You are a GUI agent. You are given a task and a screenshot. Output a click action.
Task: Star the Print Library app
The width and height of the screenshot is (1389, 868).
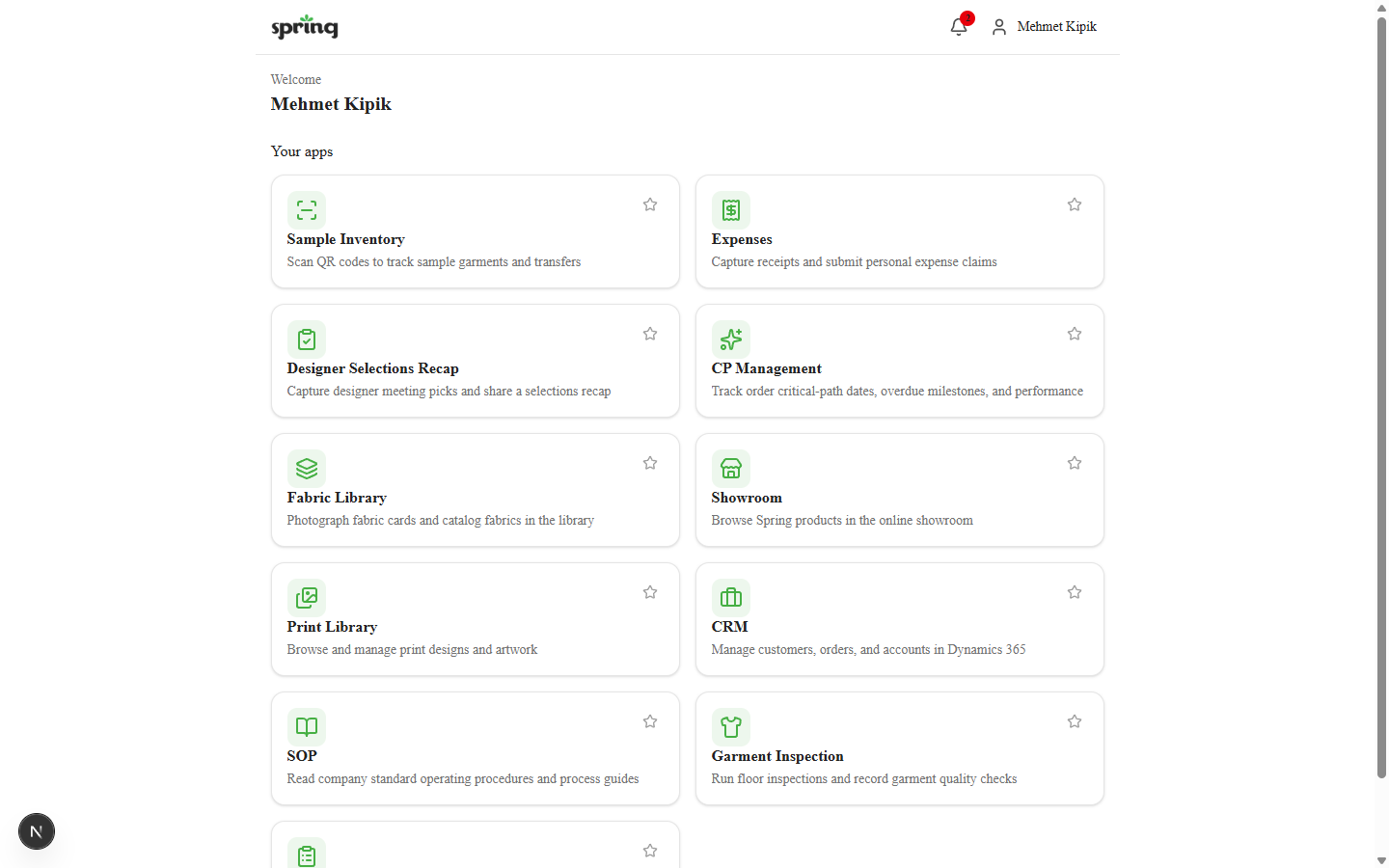coord(650,592)
